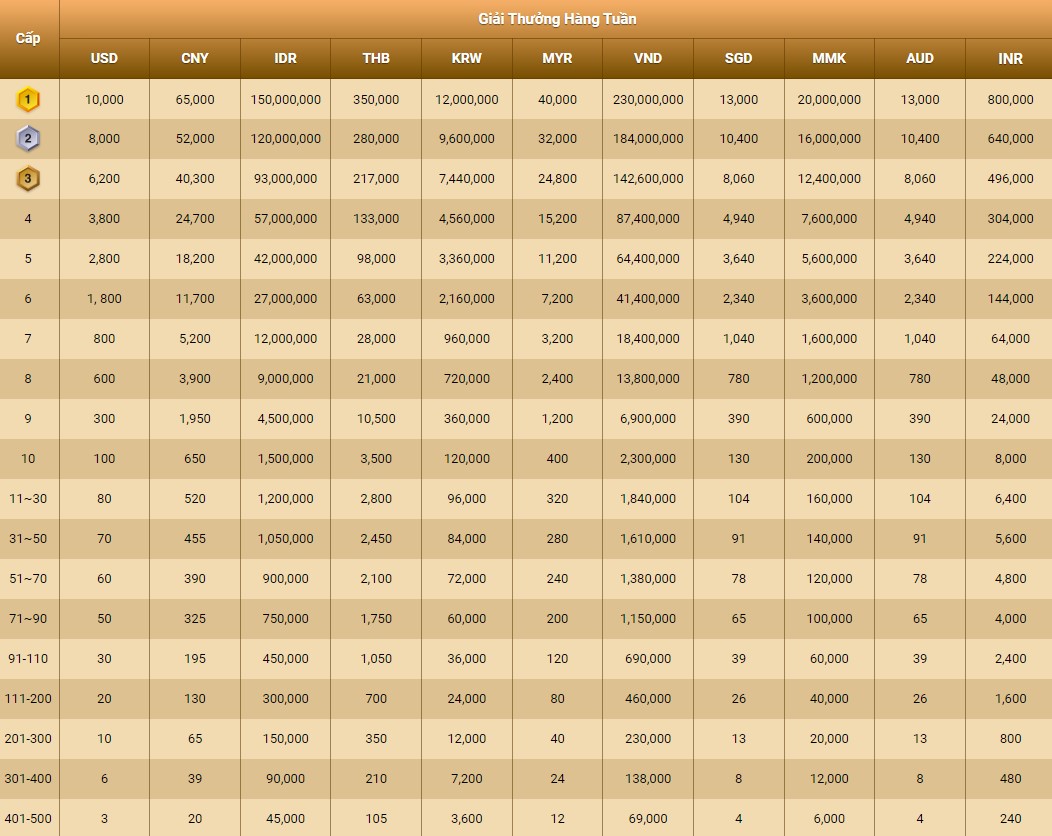1052x836 pixels.
Task: Select the 24,700 CNY prize cell
Action: coord(195,218)
